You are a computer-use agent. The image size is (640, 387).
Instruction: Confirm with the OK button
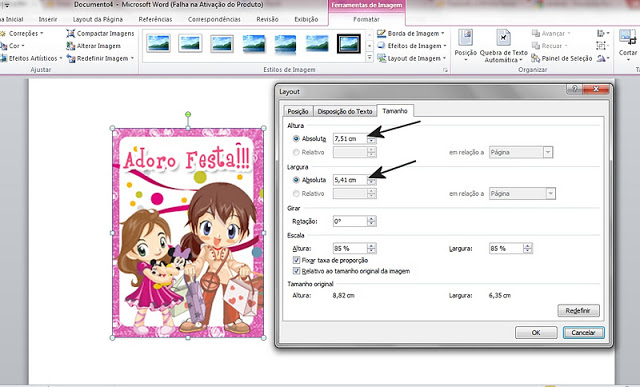(x=536, y=332)
